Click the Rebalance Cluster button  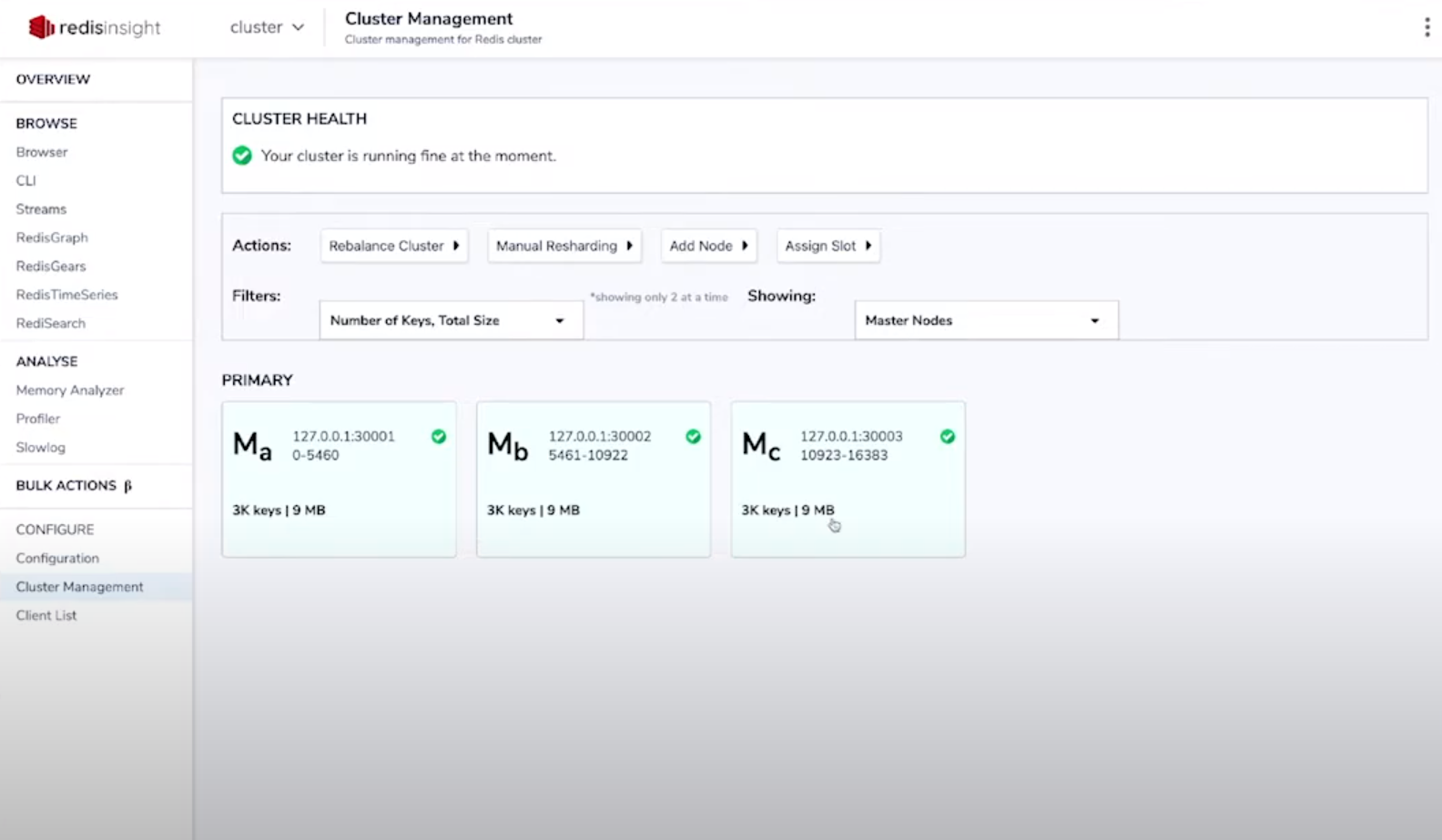click(x=394, y=246)
